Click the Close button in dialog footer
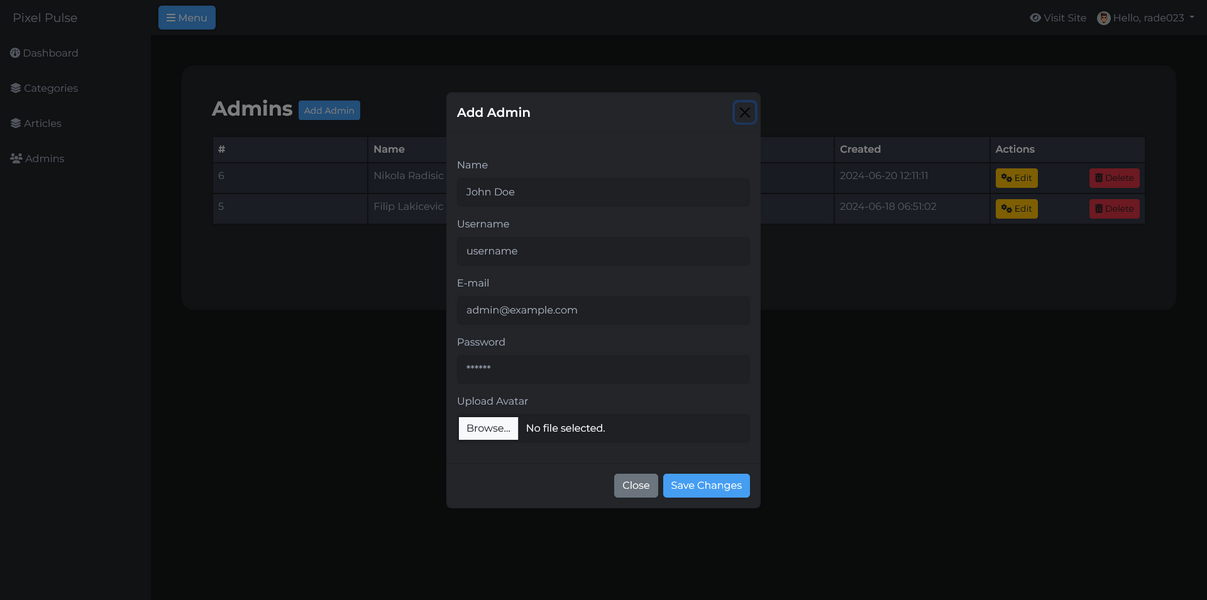This screenshot has height=600, width=1207. pyautogui.click(x=636, y=486)
